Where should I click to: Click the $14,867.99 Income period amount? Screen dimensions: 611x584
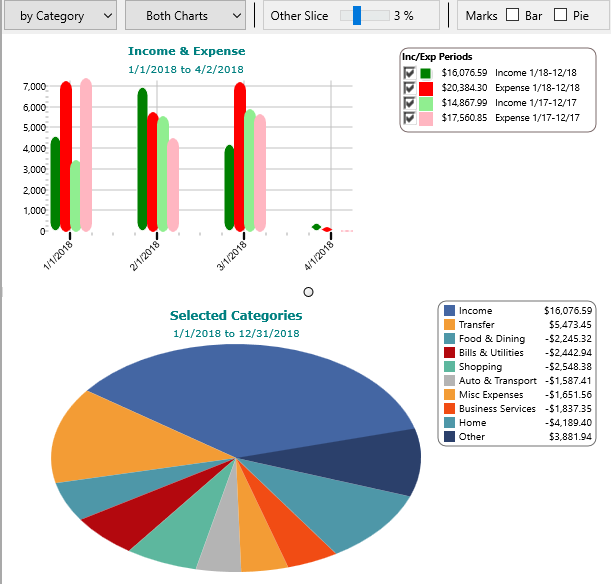pos(464,103)
